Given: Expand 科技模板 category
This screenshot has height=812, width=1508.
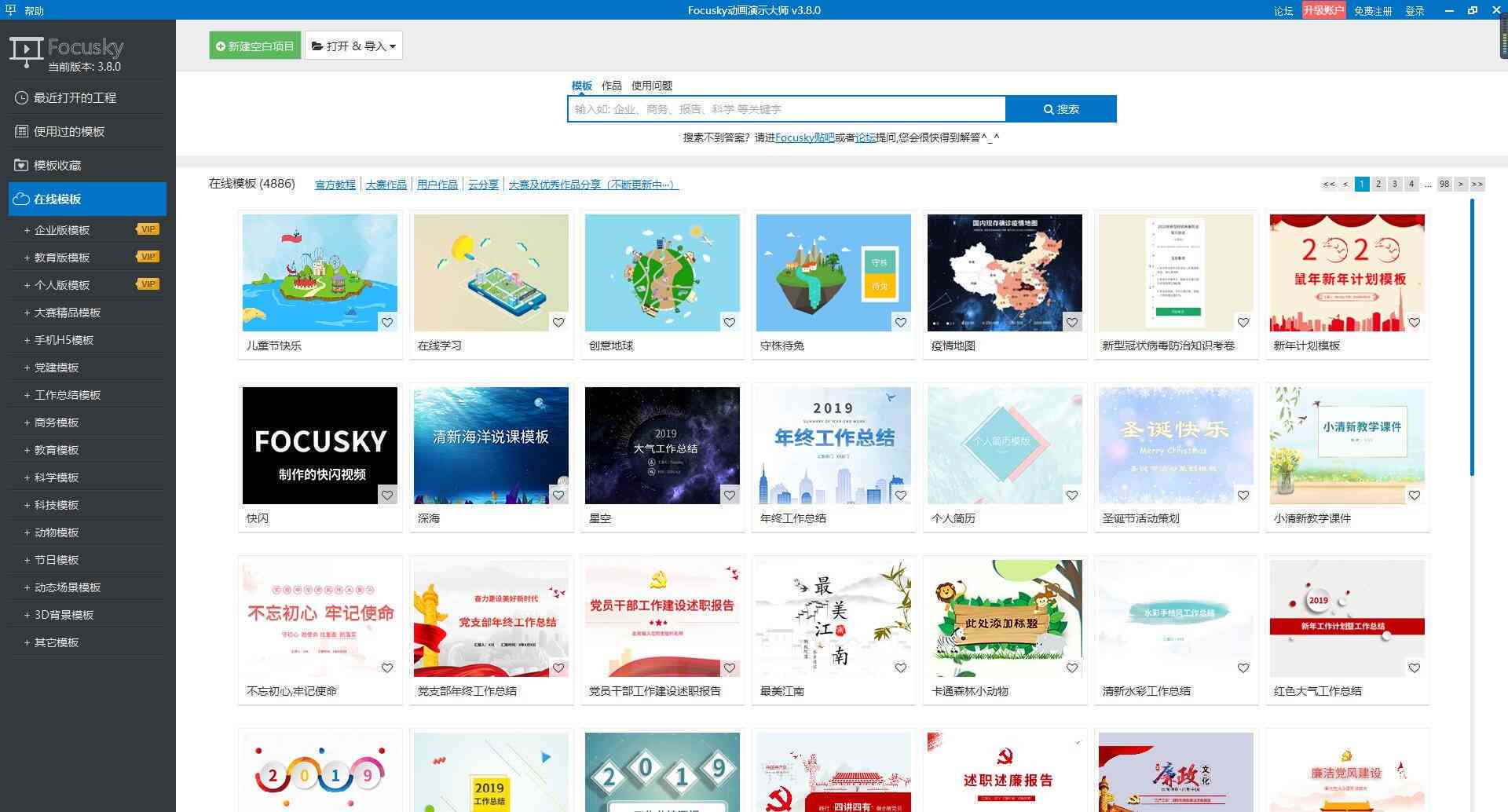Looking at the screenshot, I should [87, 504].
